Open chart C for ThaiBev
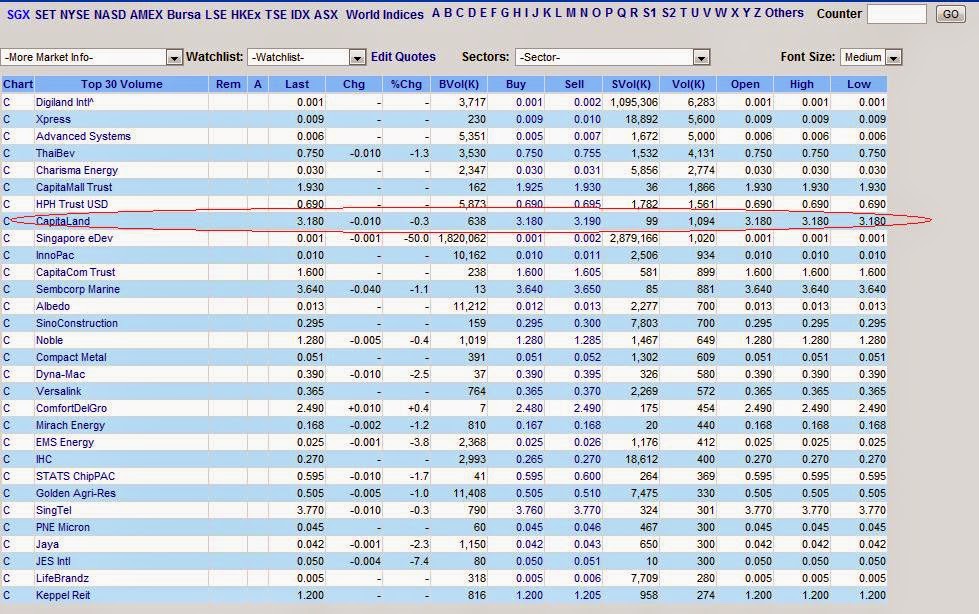Viewport: 979px width, 614px height. 7,153
